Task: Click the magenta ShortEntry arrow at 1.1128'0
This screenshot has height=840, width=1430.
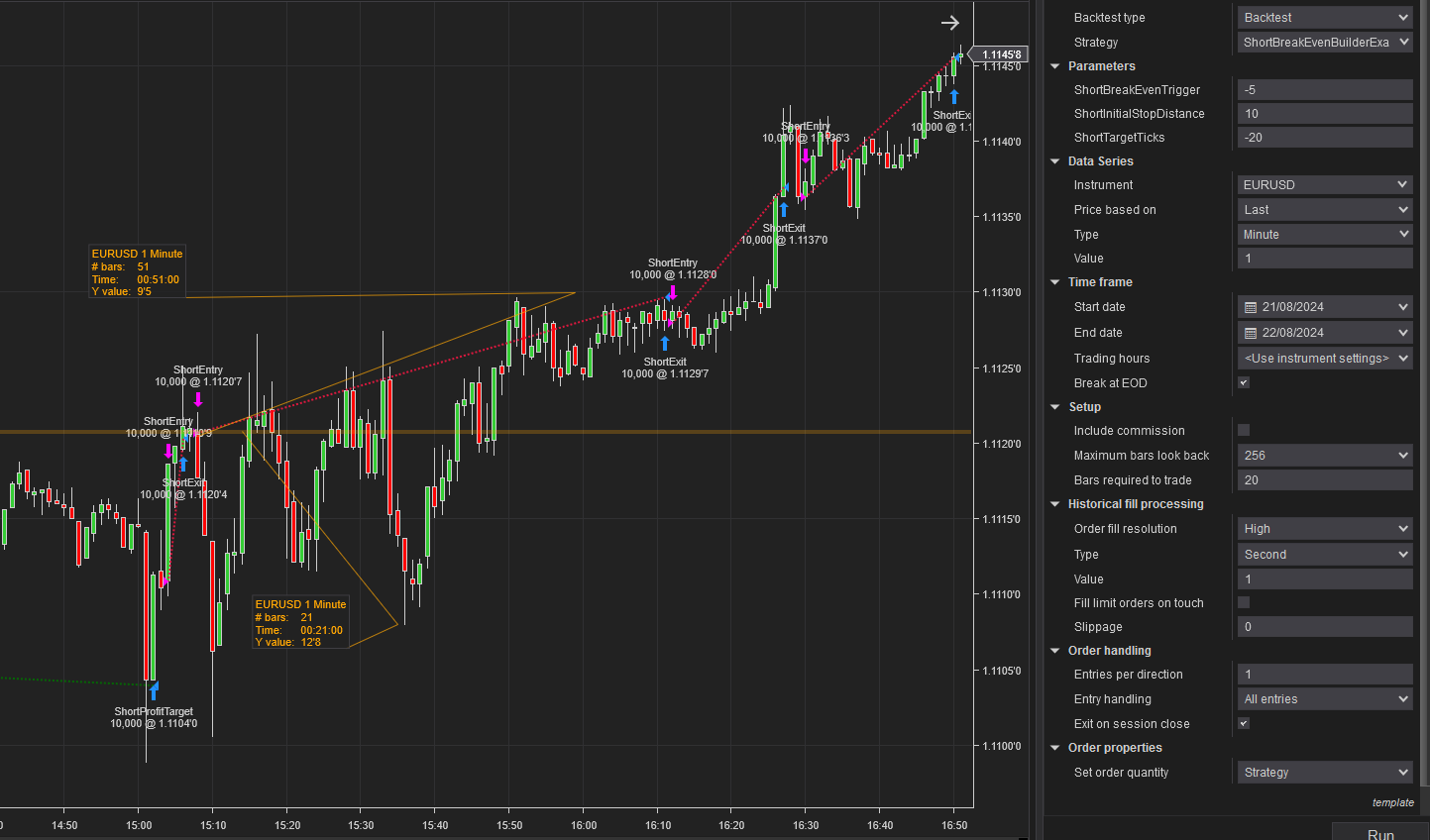Action: [673, 292]
